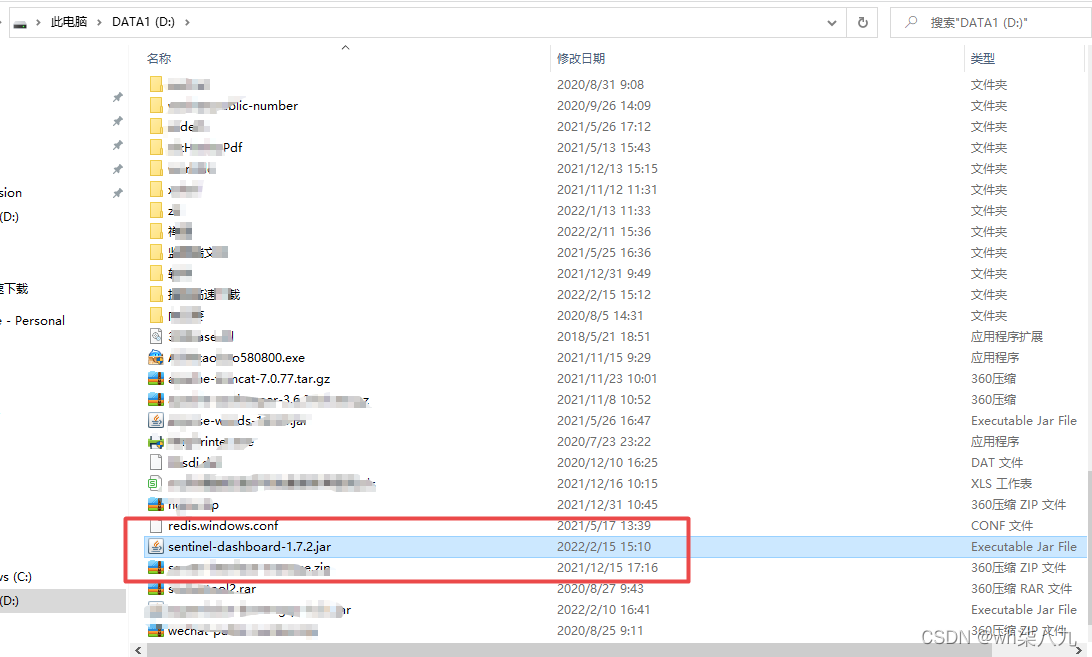Click folder icon dated 2022/1/13 11:33

click(156, 210)
